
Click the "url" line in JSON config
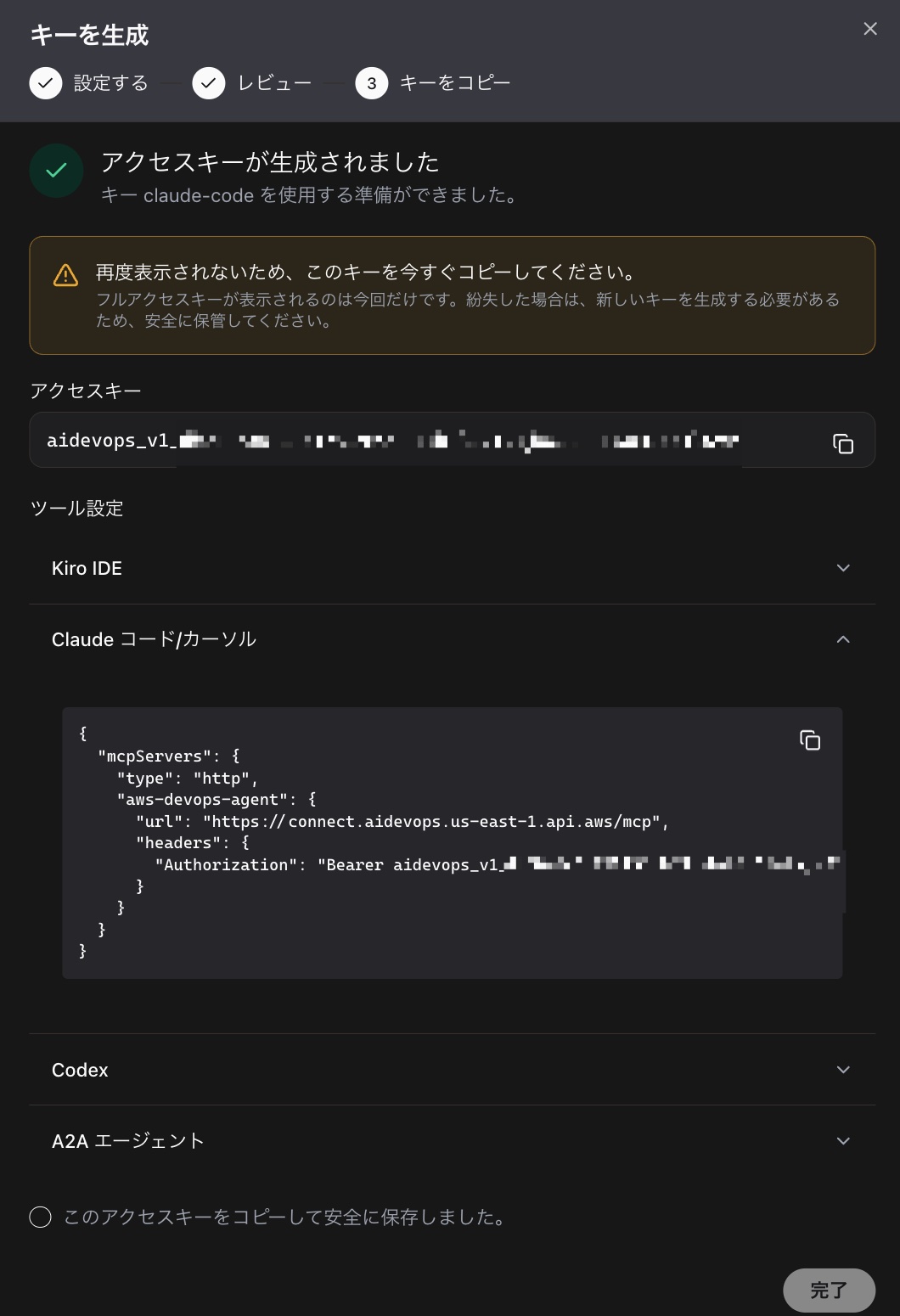(402, 822)
